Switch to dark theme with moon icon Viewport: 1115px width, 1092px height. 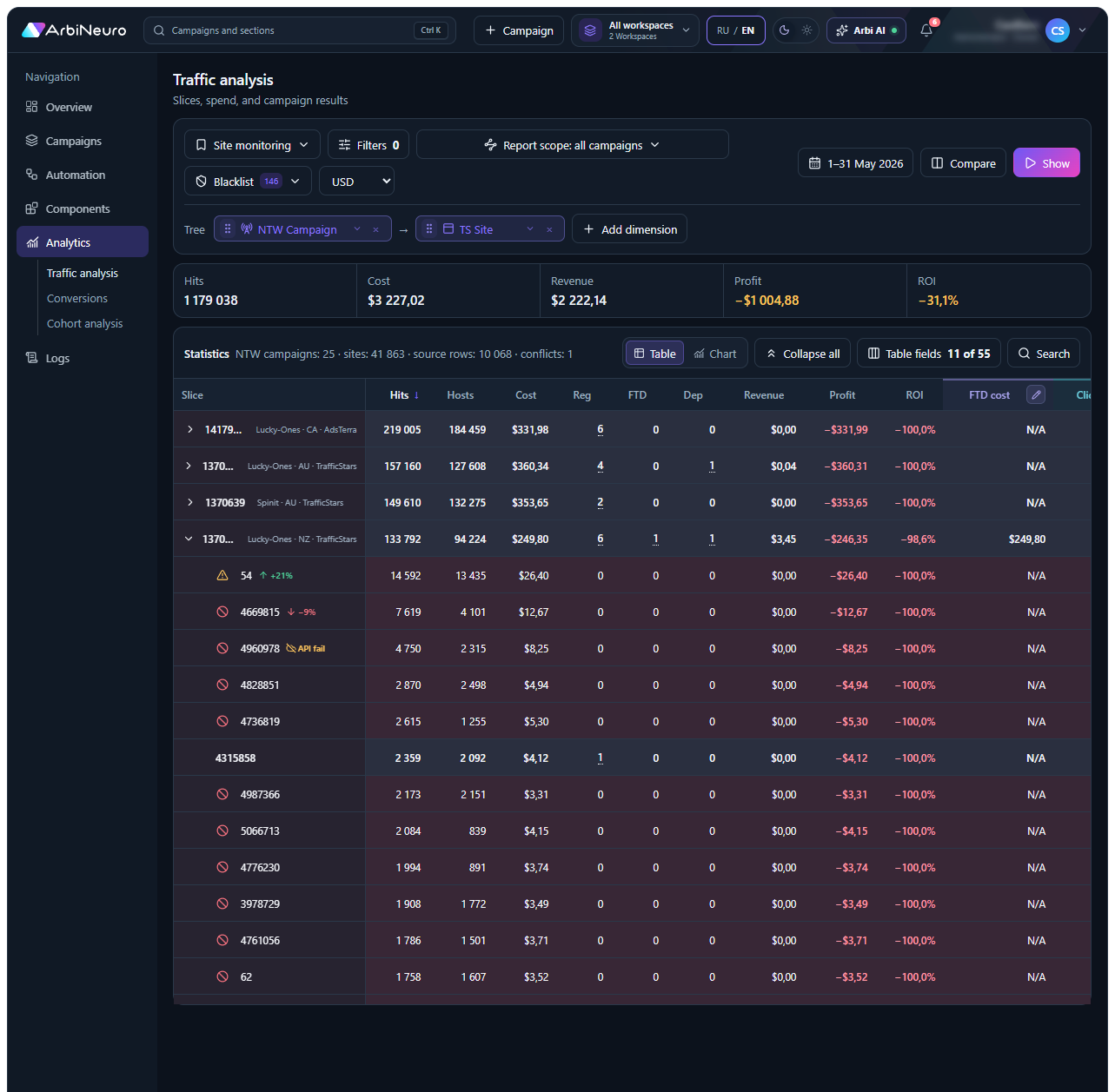tap(784, 30)
